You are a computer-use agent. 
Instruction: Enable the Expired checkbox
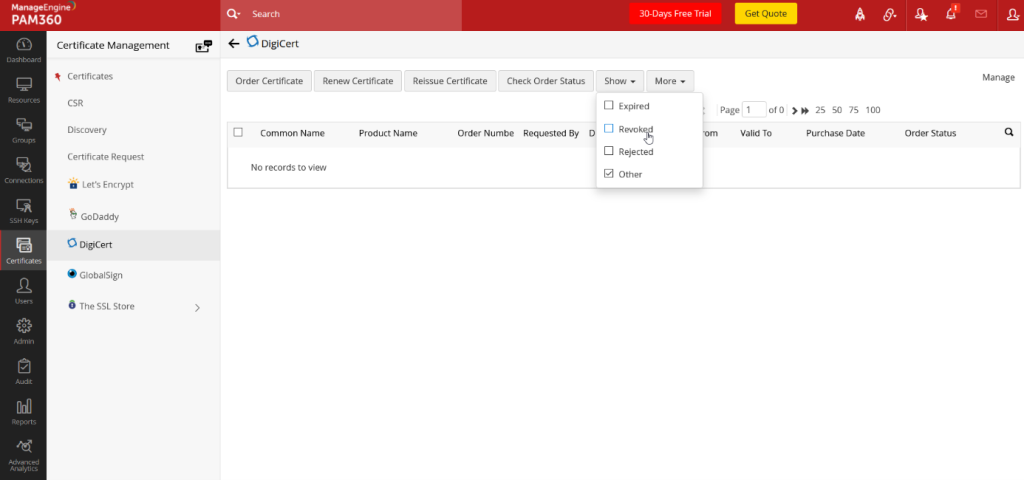(x=609, y=106)
